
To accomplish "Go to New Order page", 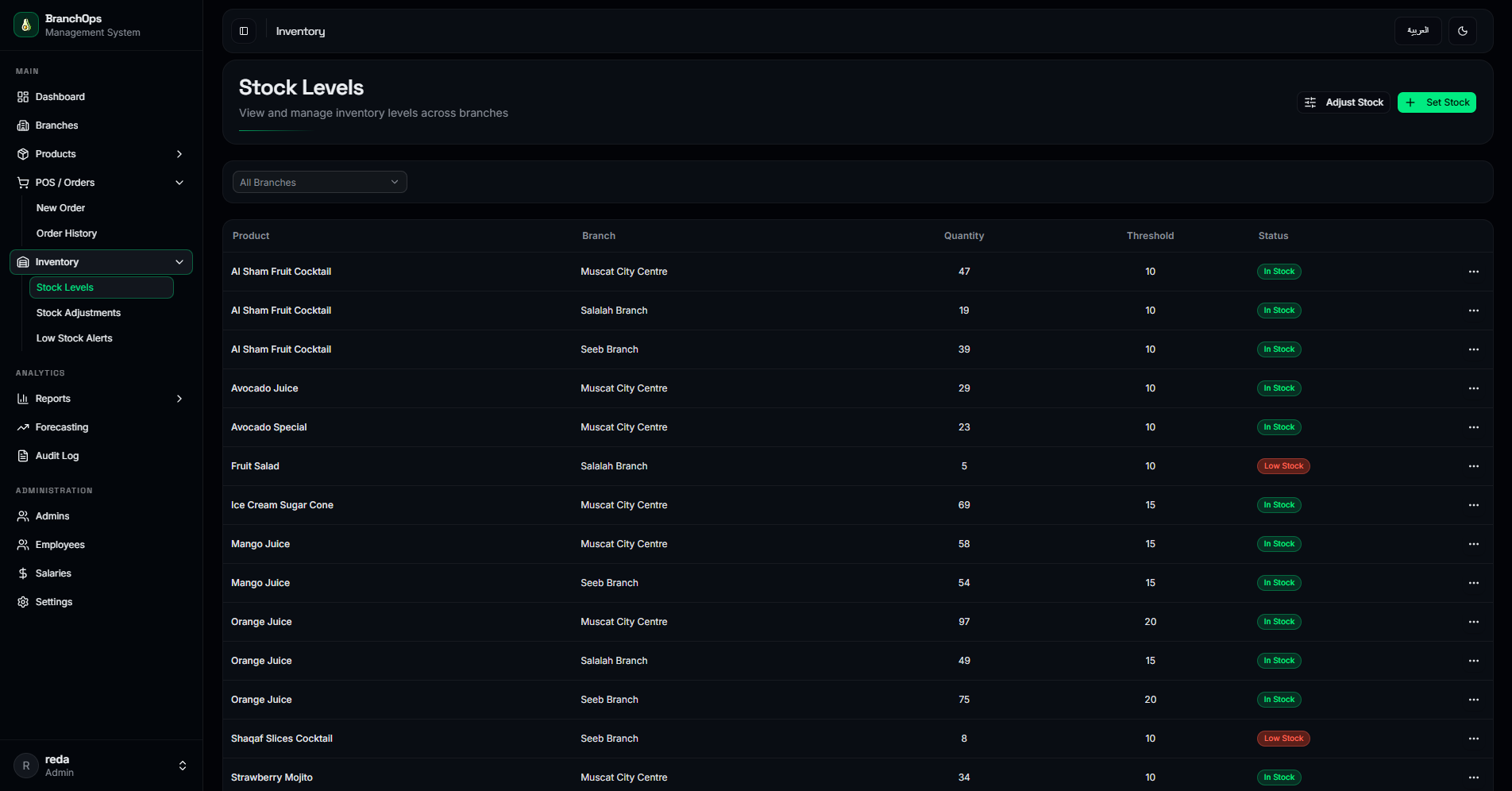I will click(x=60, y=208).
